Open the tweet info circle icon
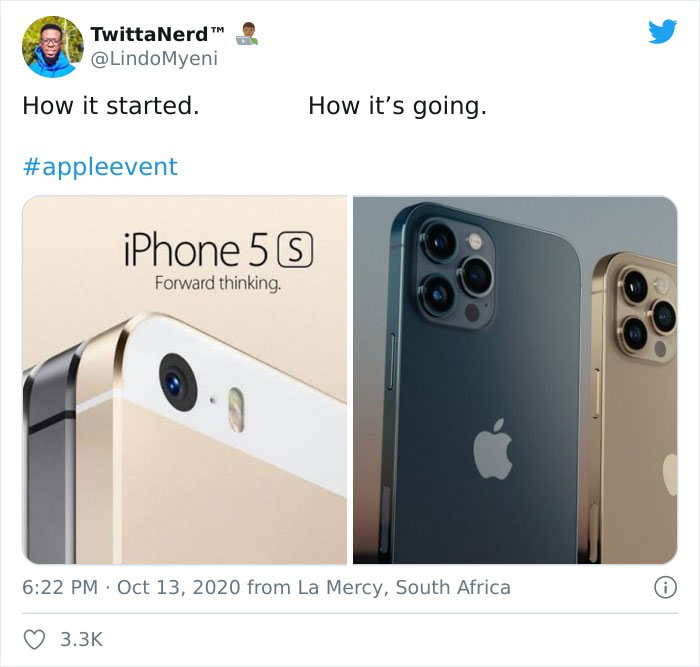 pyautogui.click(x=660, y=588)
